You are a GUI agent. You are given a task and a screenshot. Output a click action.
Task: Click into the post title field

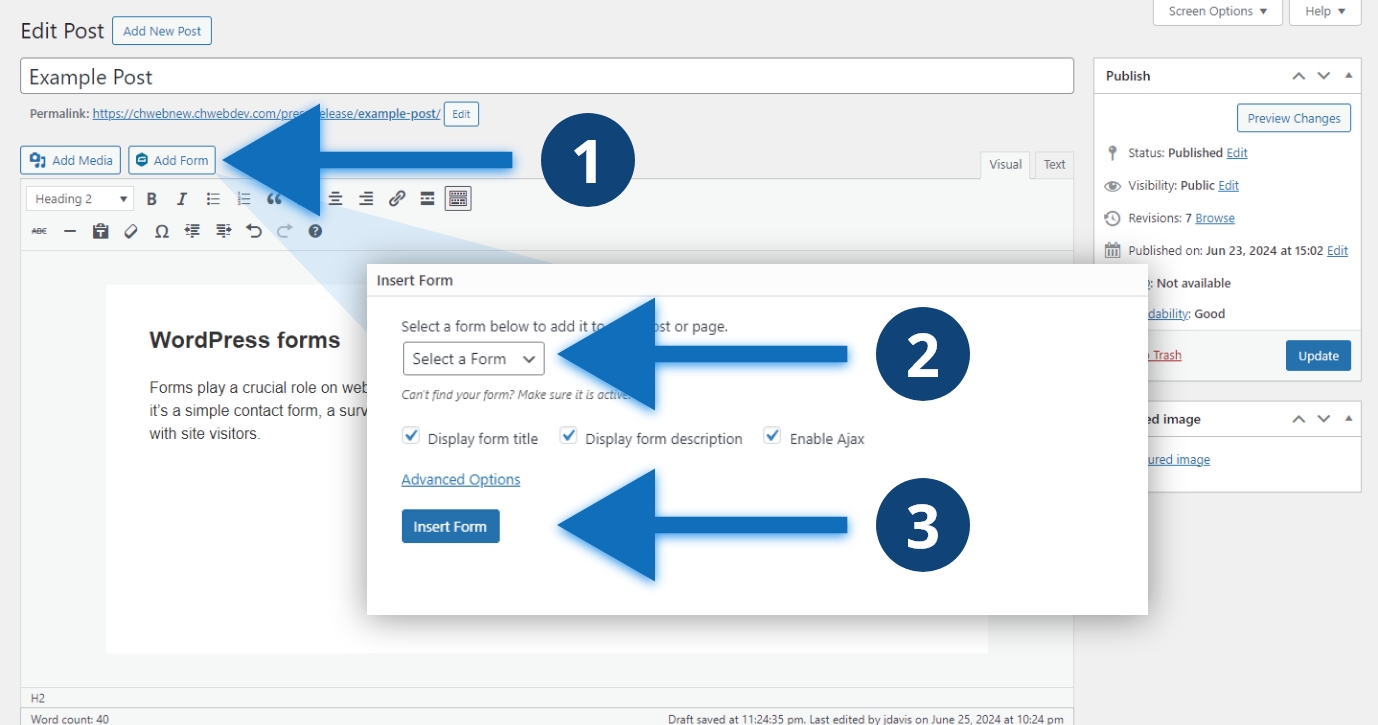click(546, 77)
